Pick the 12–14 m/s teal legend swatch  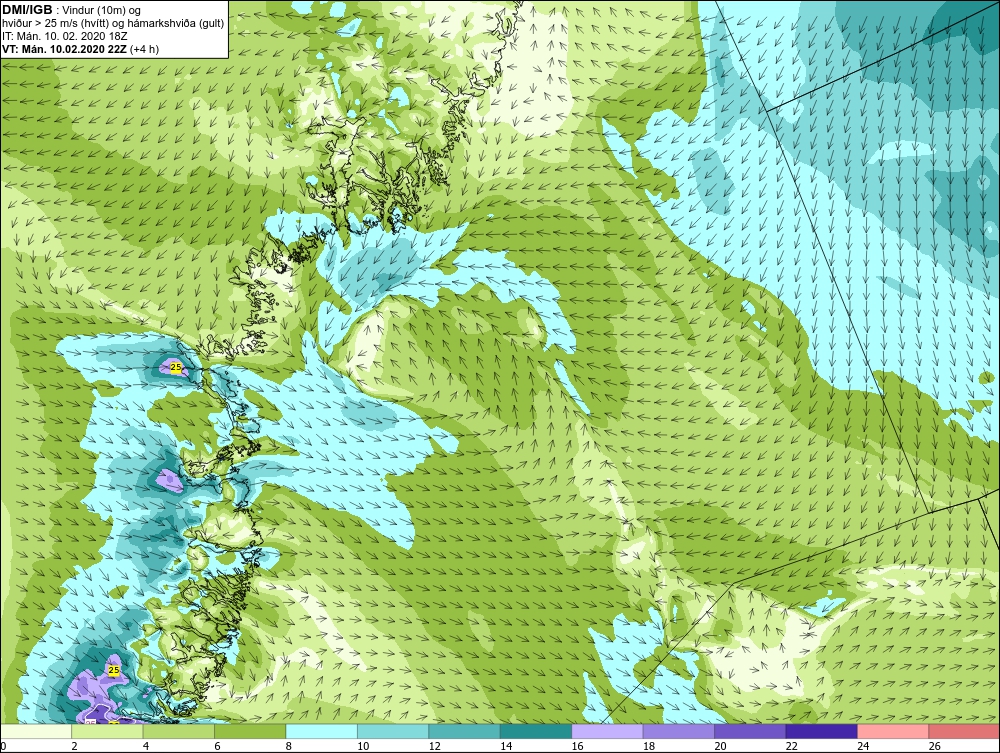point(464,731)
